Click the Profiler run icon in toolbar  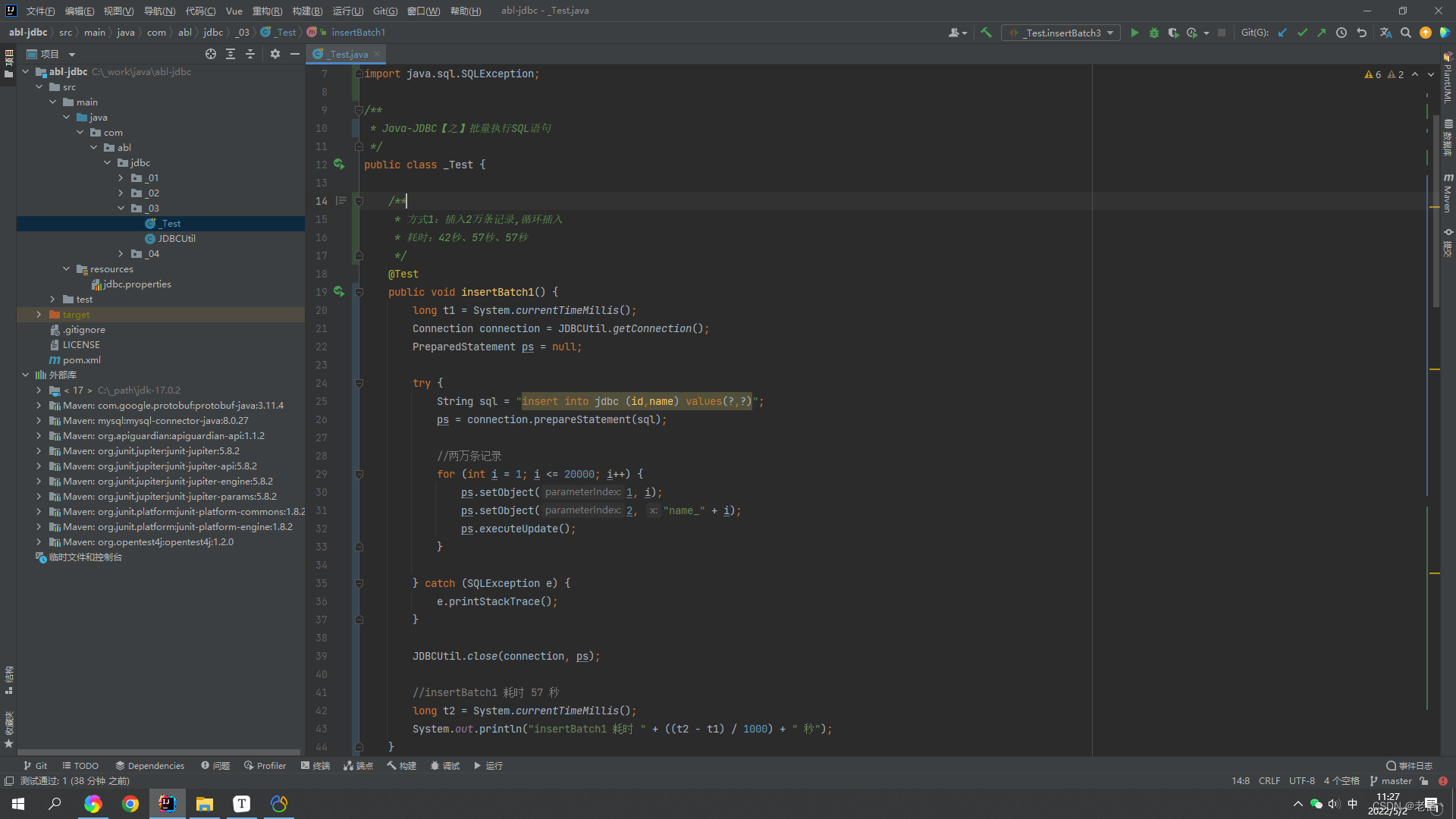coord(1192,33)
